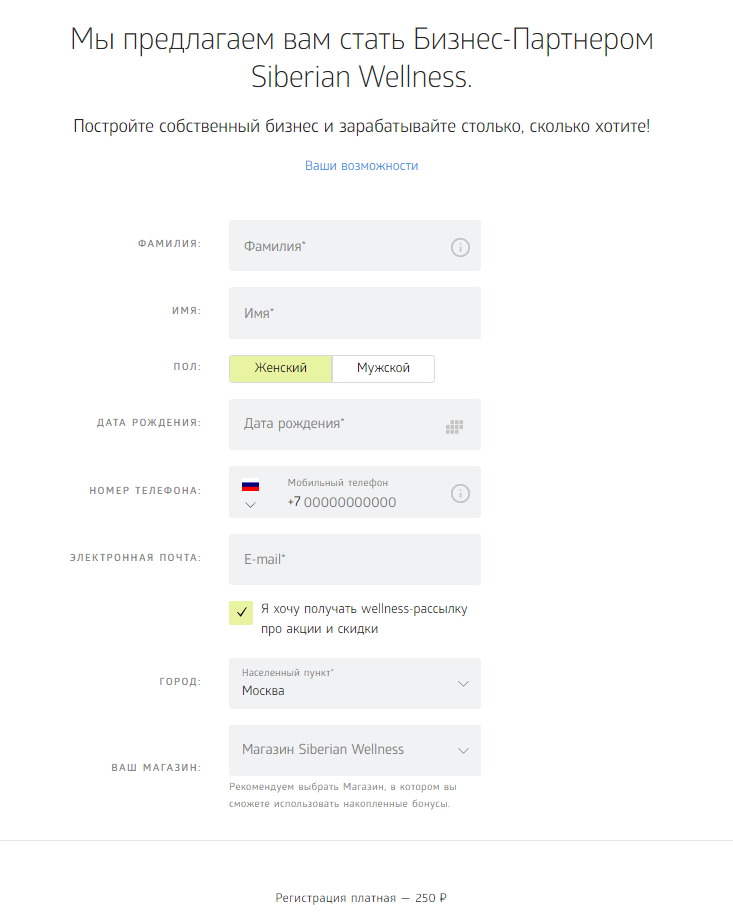
Task: Open the calendar icon for date of birth
Action: 454,425
